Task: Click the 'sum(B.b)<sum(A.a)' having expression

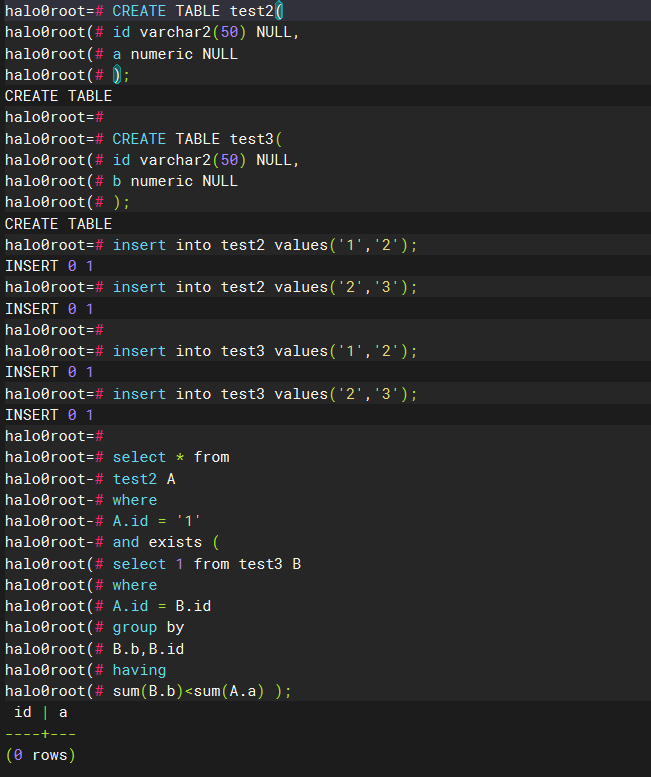Action: (188, 691)
